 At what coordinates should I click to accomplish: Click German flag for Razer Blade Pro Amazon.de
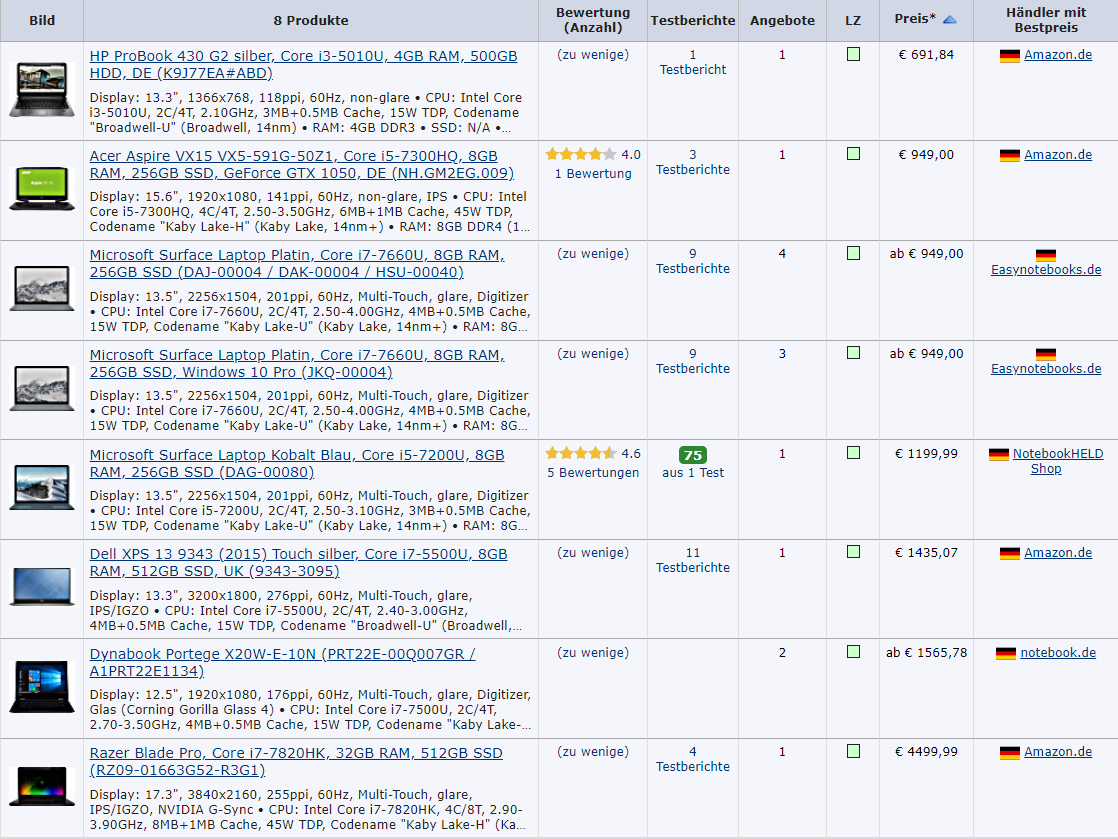pos(1010,753)
